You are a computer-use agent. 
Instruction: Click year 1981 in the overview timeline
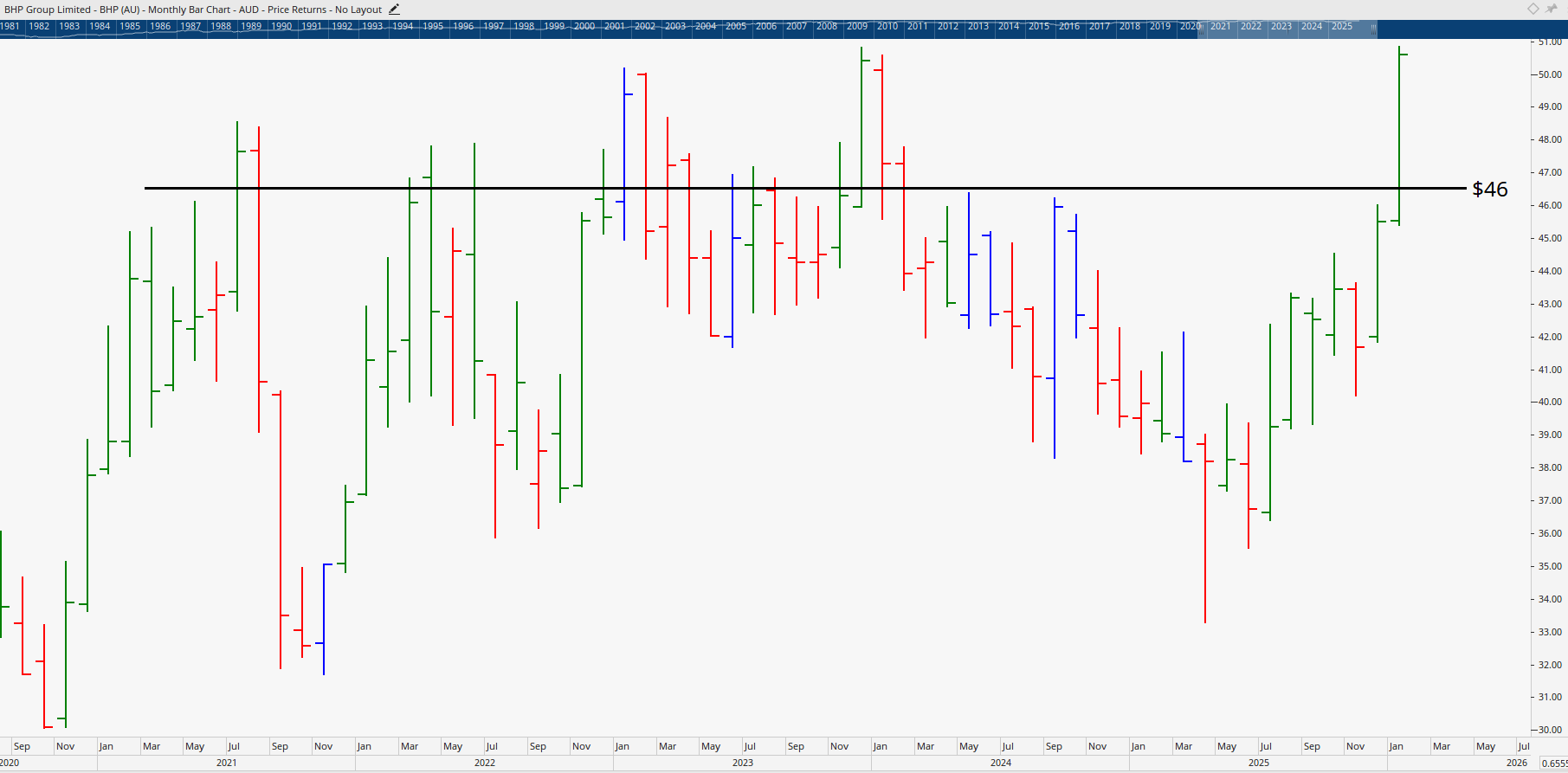click(x=10, y=26)
